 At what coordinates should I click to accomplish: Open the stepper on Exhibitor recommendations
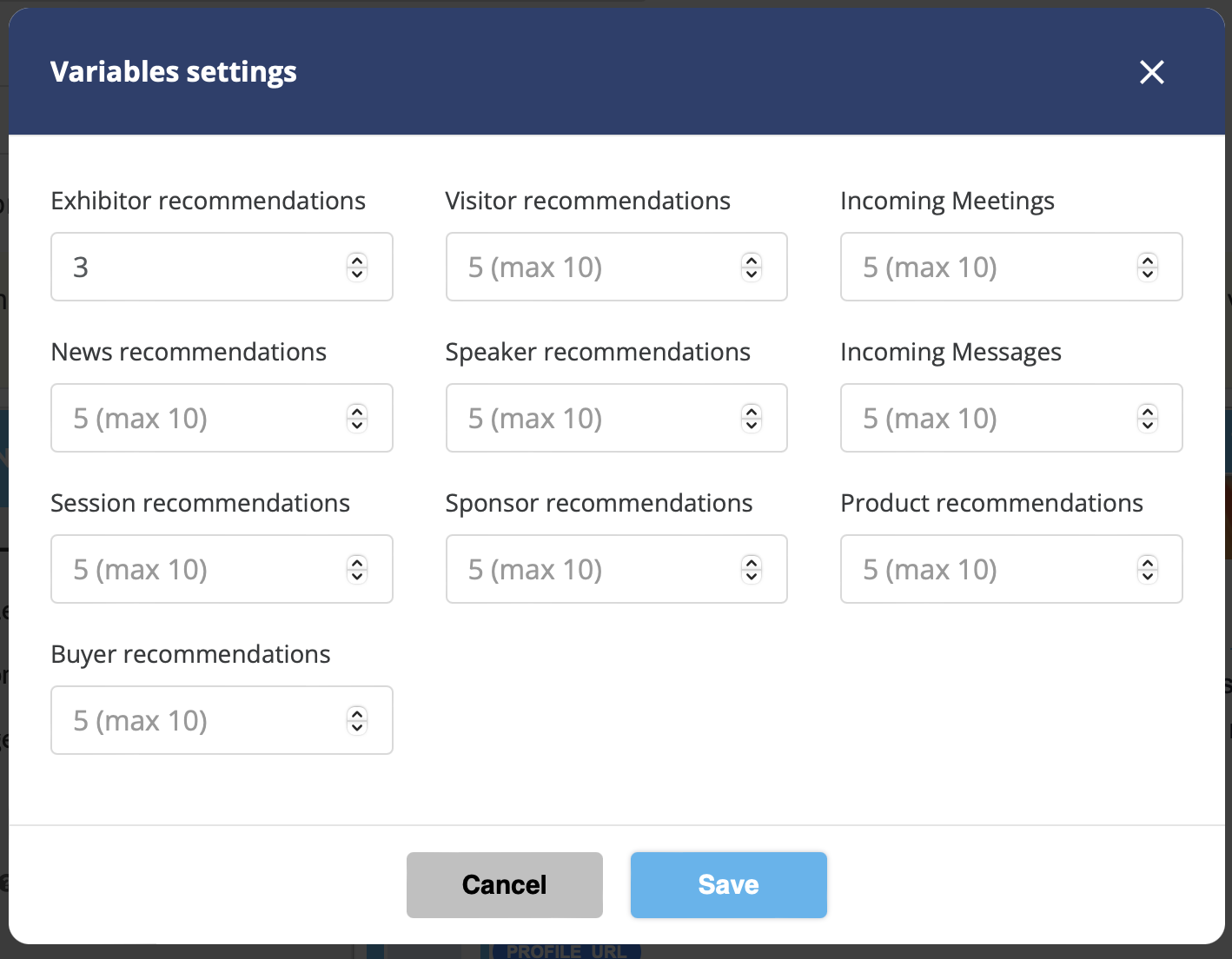[357, 267]
